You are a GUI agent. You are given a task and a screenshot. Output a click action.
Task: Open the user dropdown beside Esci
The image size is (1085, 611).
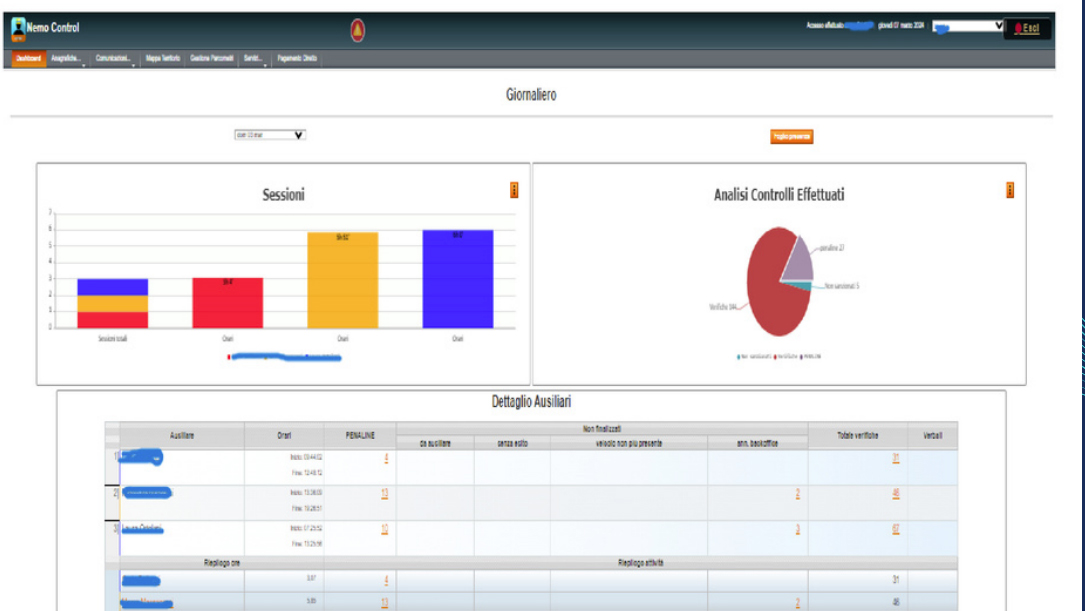click(967, 26)
